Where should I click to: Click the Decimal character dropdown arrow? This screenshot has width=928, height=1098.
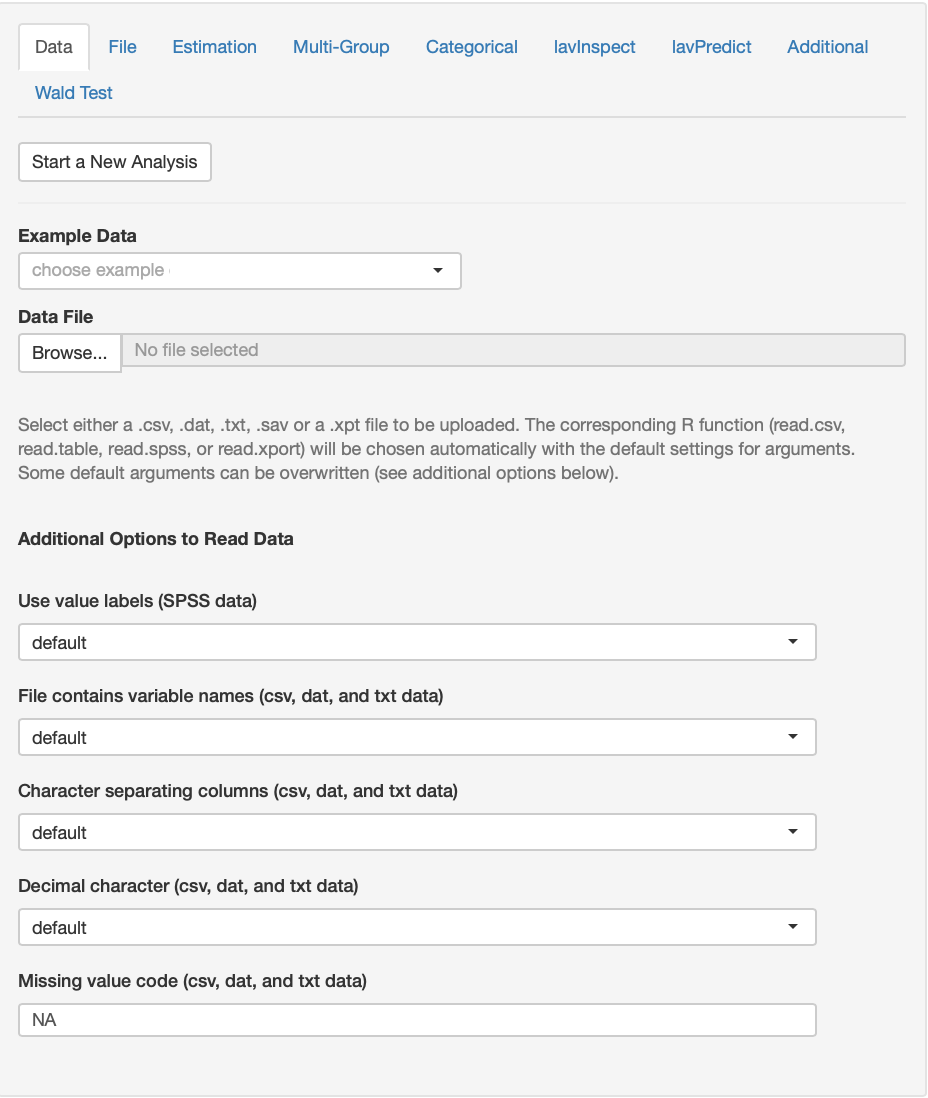[793, 928]
